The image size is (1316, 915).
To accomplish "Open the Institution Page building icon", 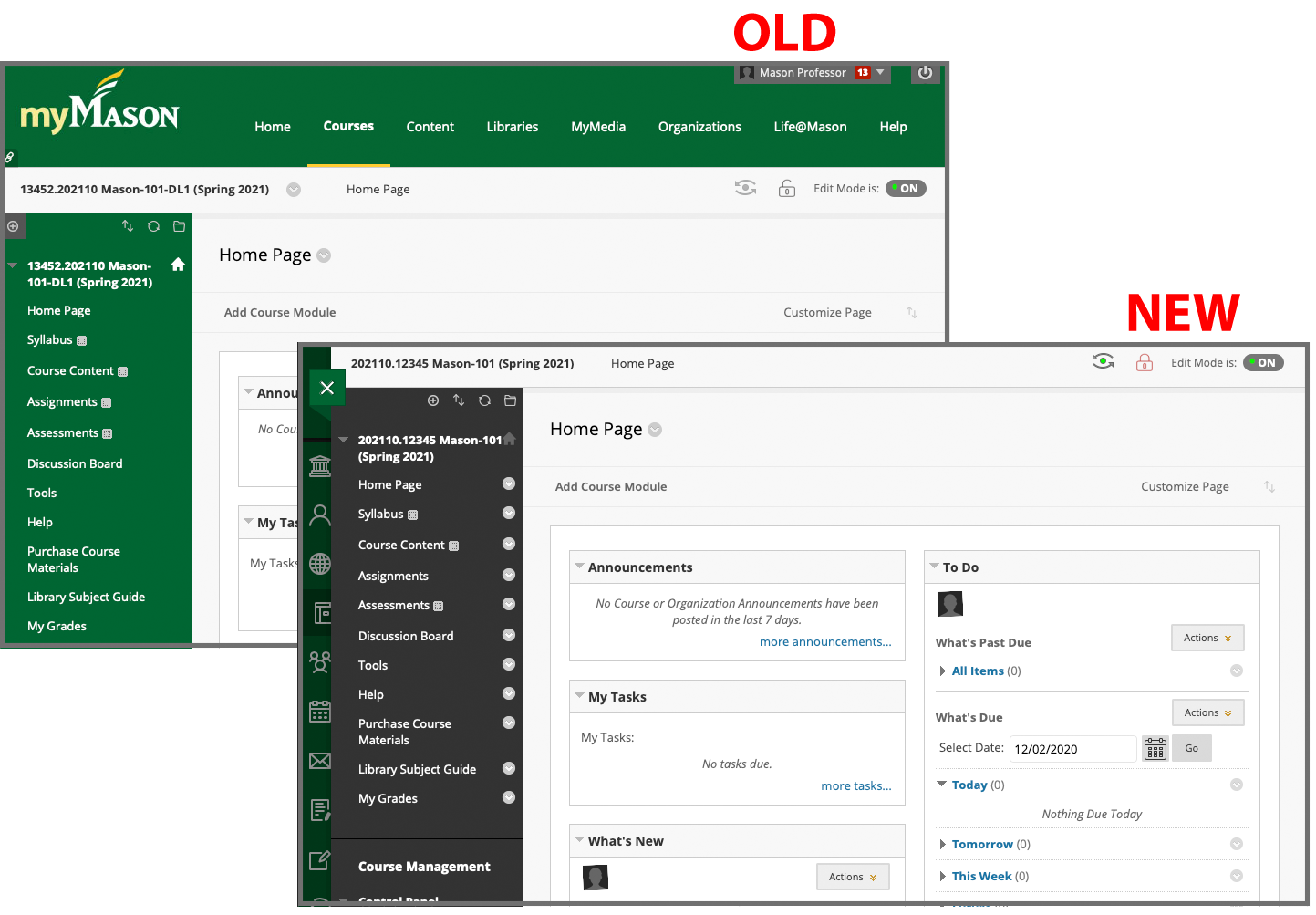I will pyautogui.click(x=320, y=466).
